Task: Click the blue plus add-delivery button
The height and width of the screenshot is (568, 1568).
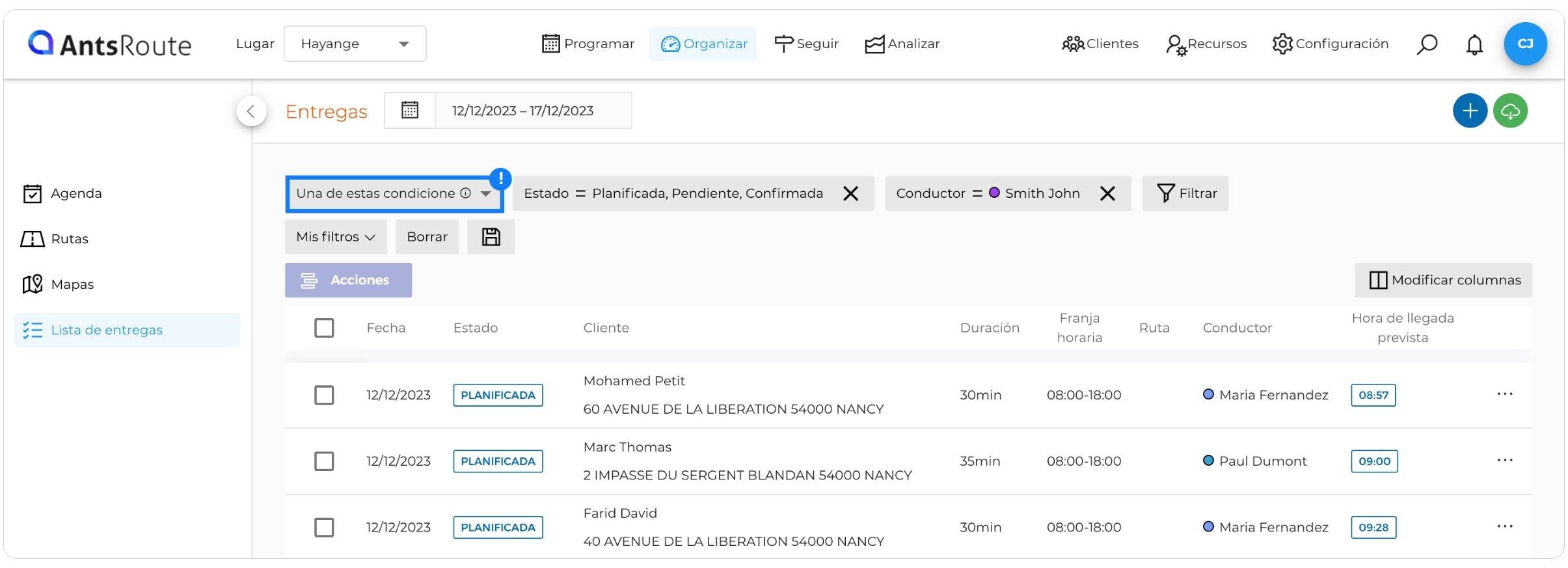Action: point(1470,111)
